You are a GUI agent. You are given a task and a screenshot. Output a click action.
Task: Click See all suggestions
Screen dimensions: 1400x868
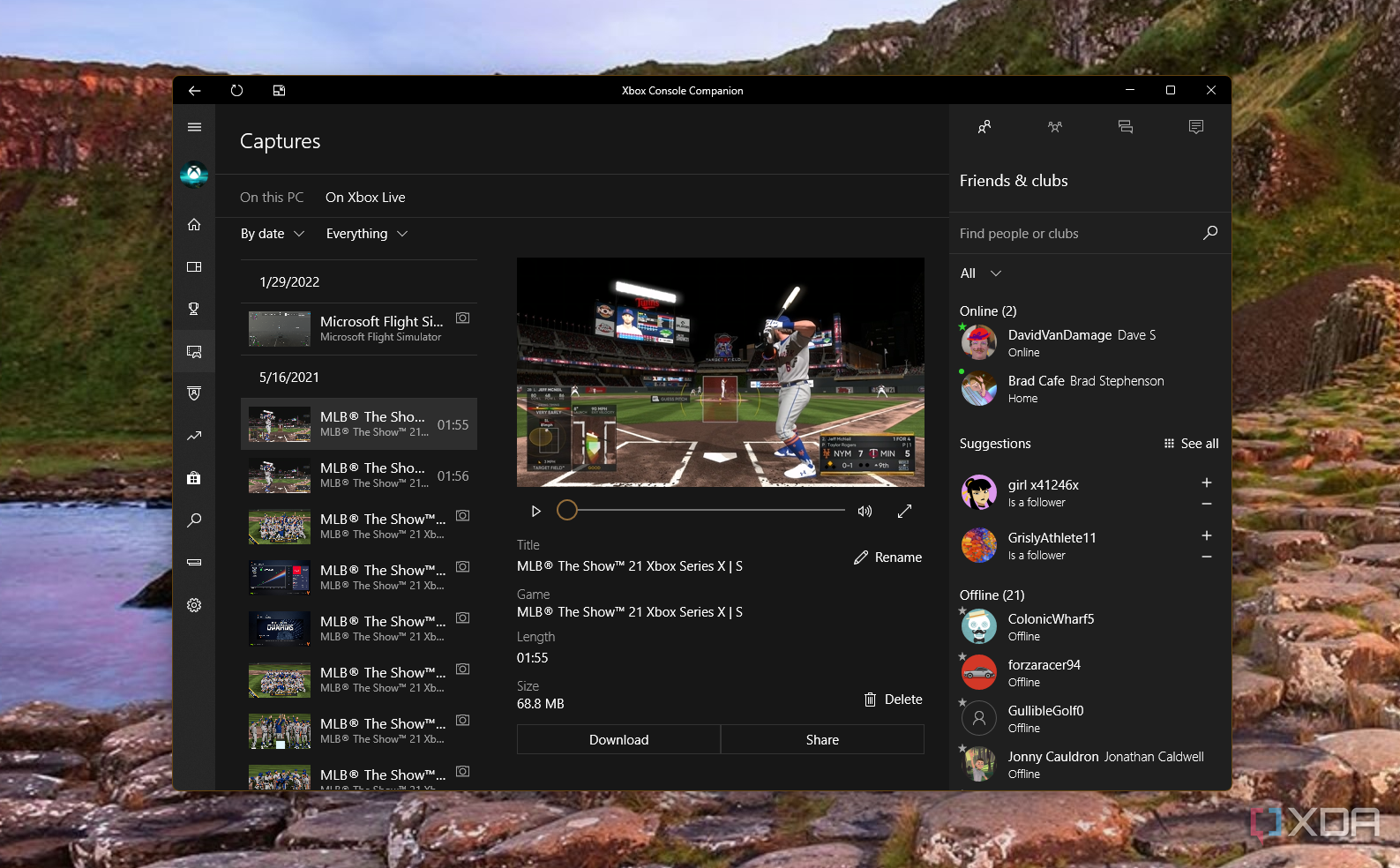(1191, 444)
